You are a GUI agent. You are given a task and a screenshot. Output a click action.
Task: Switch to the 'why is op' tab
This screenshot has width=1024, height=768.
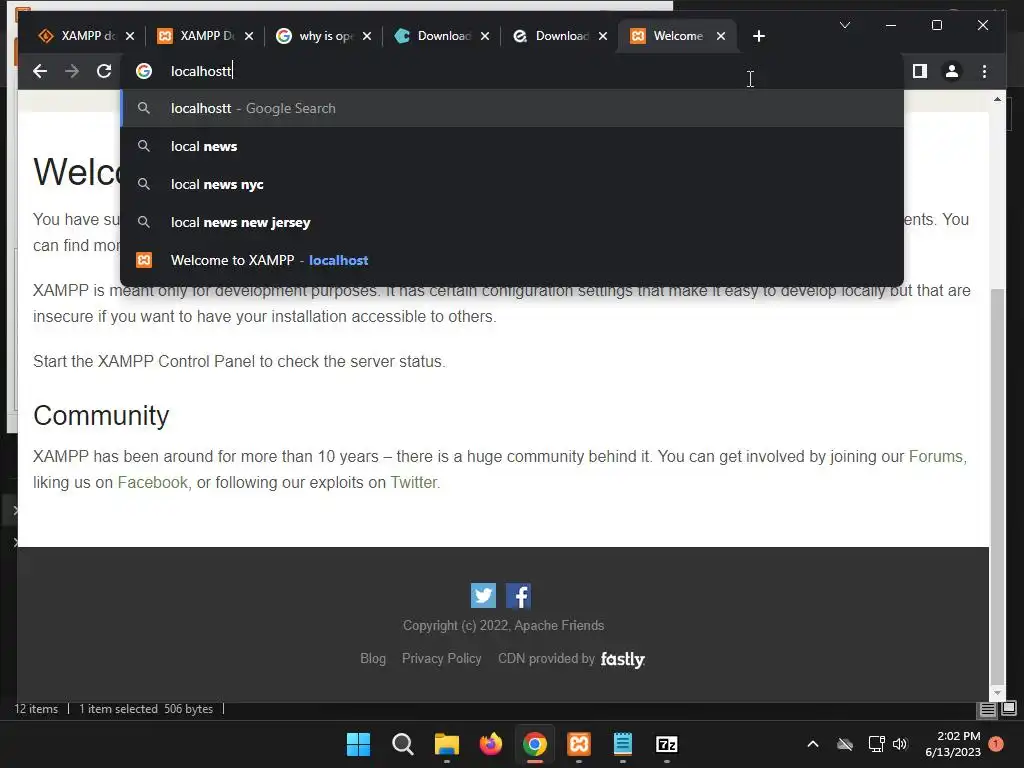point(315,36)
